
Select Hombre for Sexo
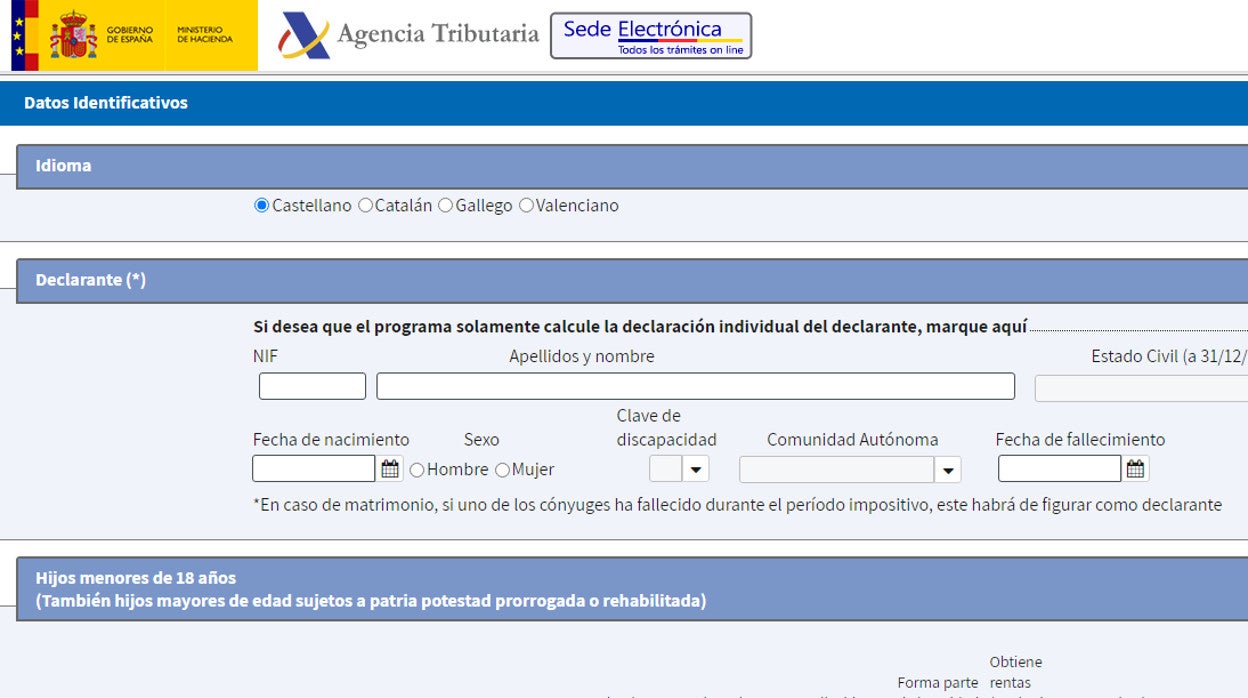click(417, 470)
